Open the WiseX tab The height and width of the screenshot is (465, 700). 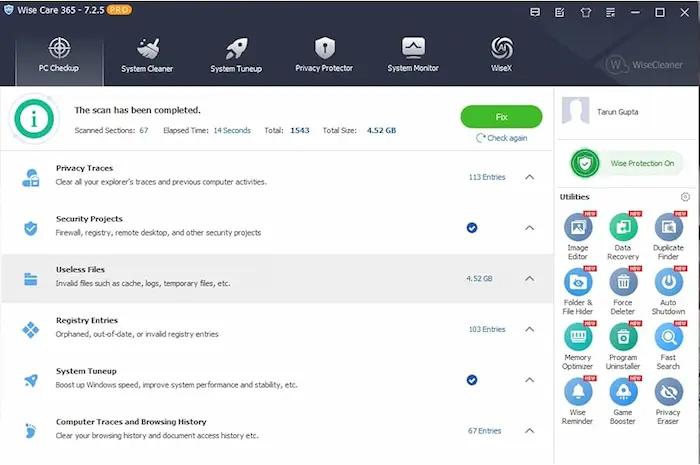(x=502, y=56)
